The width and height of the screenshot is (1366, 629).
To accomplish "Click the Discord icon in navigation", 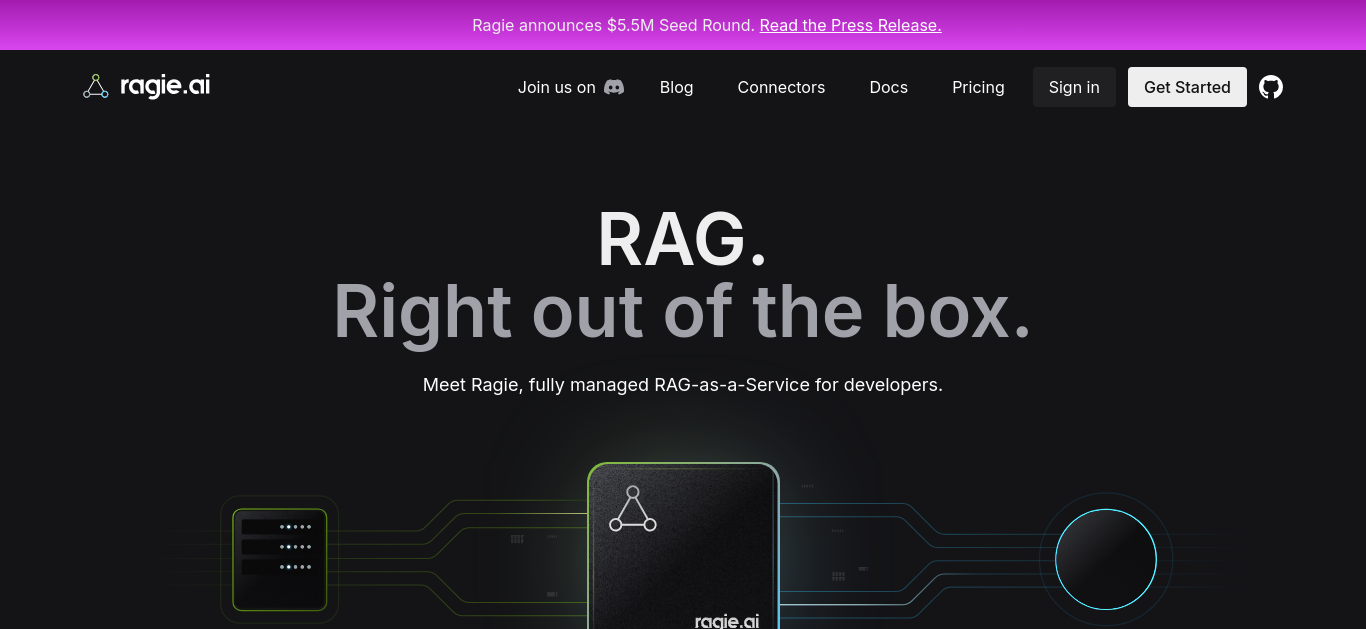I will pyautogui.click(x=614, y=87).
